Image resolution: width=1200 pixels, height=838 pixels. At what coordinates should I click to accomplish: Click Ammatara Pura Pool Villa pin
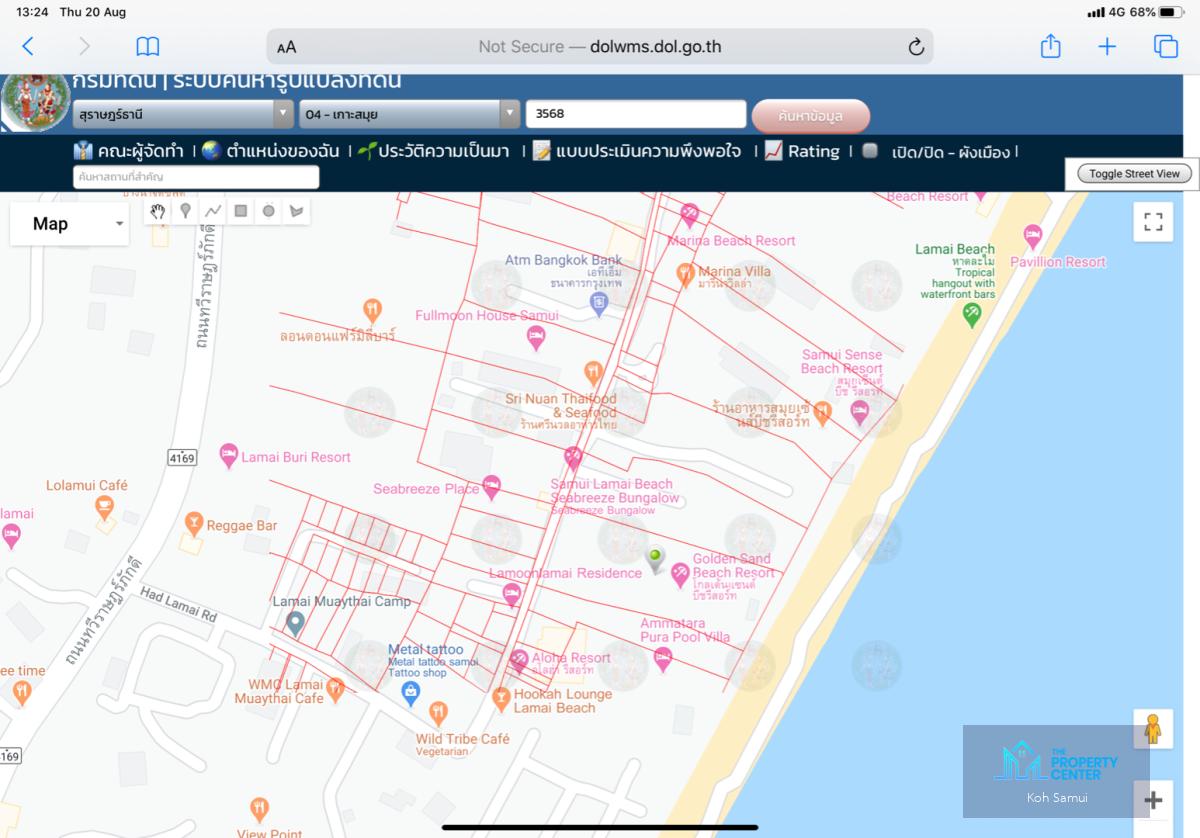(662, 660)
